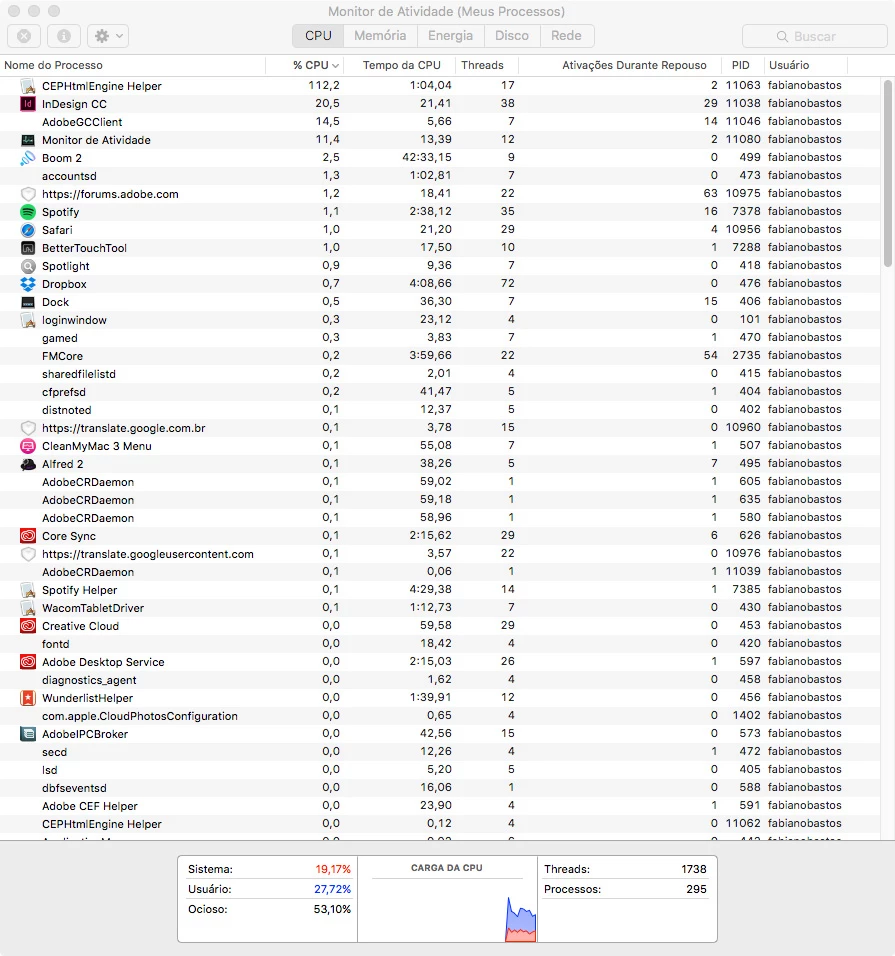Select com.apple.CloudPhotosConfiguration row
Viewport: 895px width, 956px height.
pos(440,716)
